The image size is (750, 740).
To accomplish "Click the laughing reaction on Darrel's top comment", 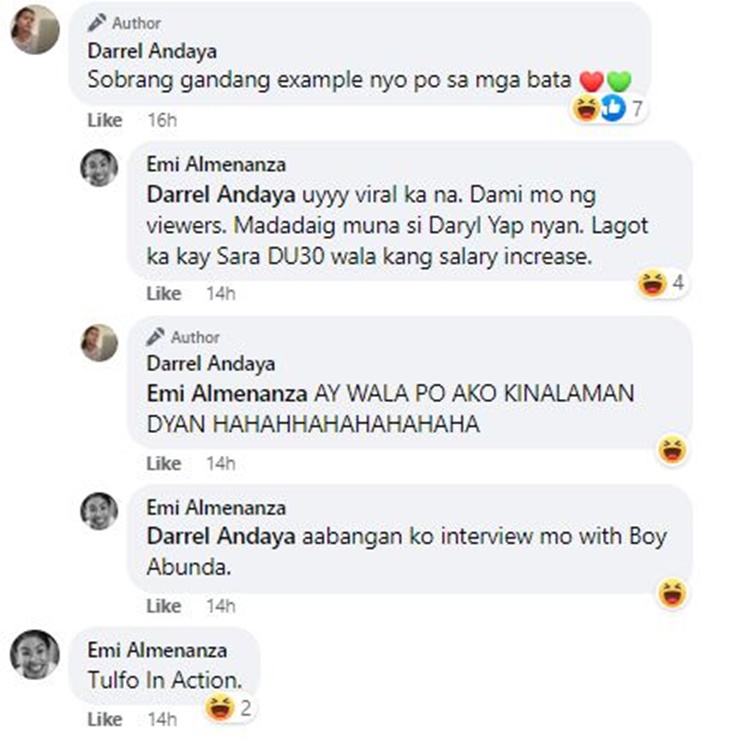I will [x=586, y=108].
